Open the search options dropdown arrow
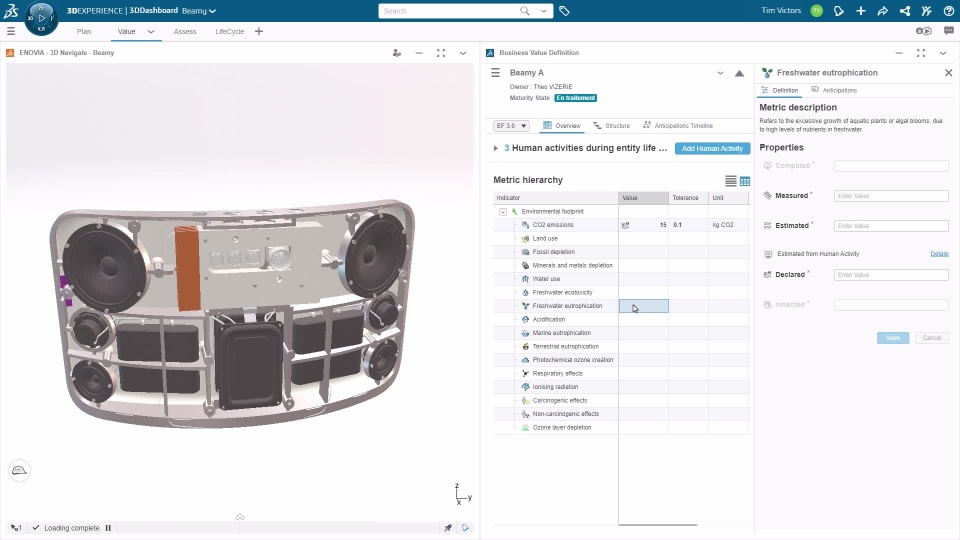 (544, 11)
